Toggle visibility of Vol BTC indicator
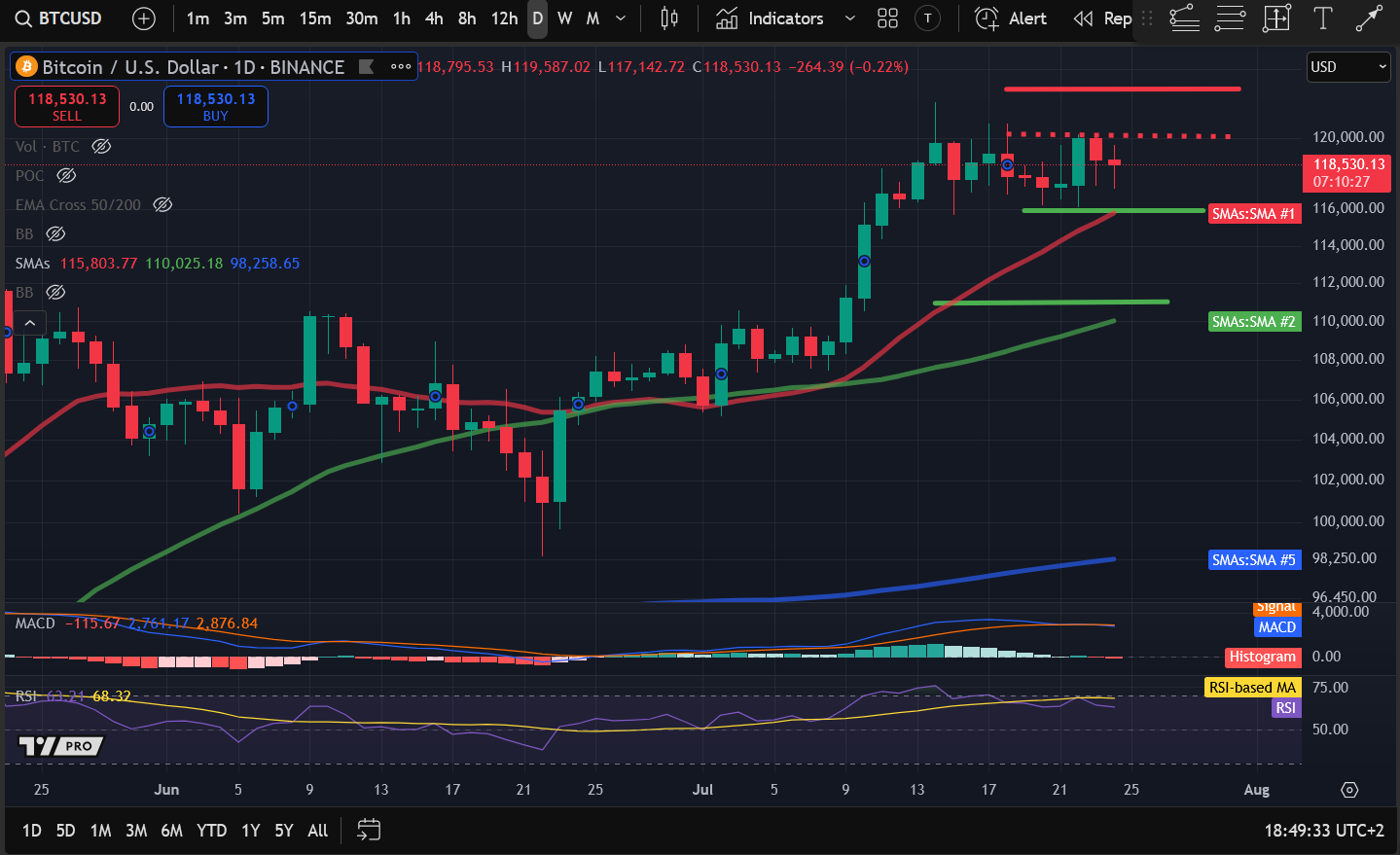The width and height of the screenshot is (1400, 855). [101, 147]
